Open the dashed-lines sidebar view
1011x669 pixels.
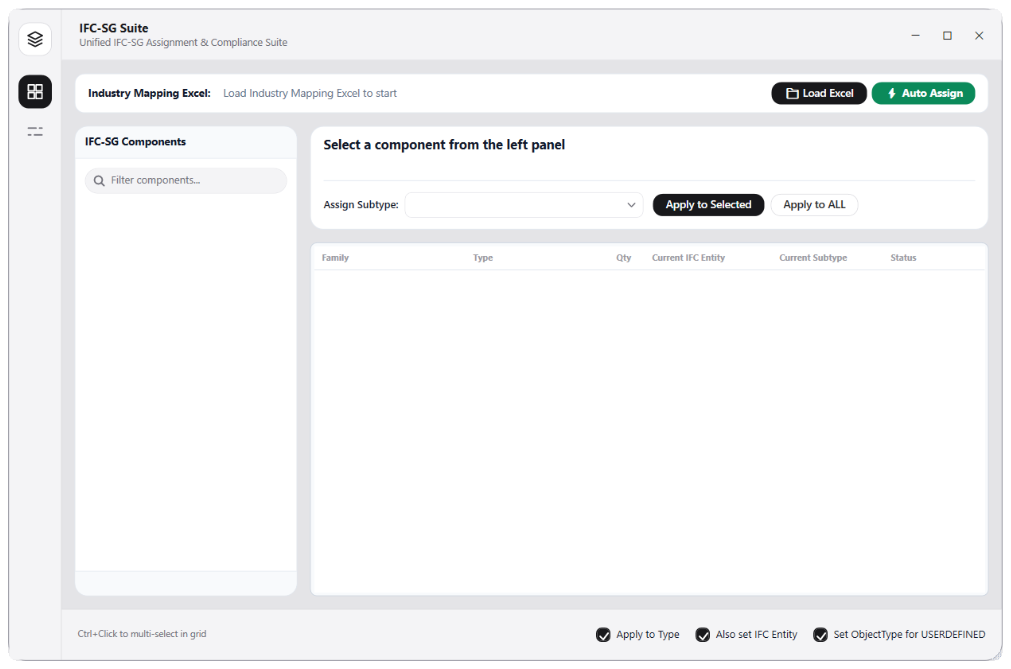point(35,131)
